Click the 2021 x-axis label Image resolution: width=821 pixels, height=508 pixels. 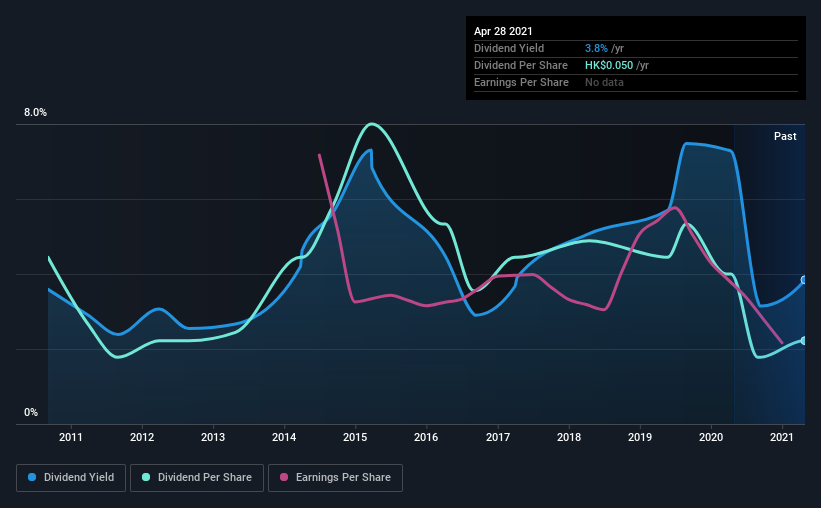pos(782,437)
